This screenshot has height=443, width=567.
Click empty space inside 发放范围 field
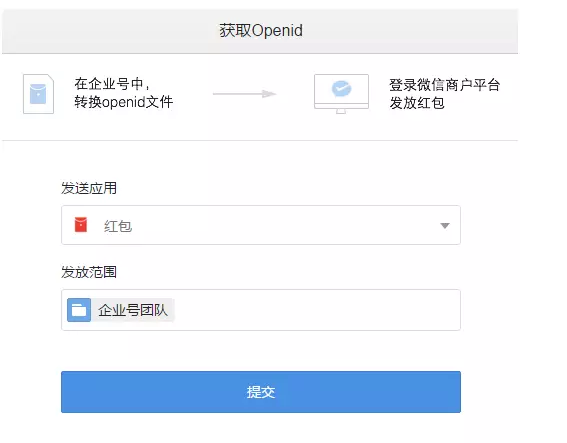(316, 310)
